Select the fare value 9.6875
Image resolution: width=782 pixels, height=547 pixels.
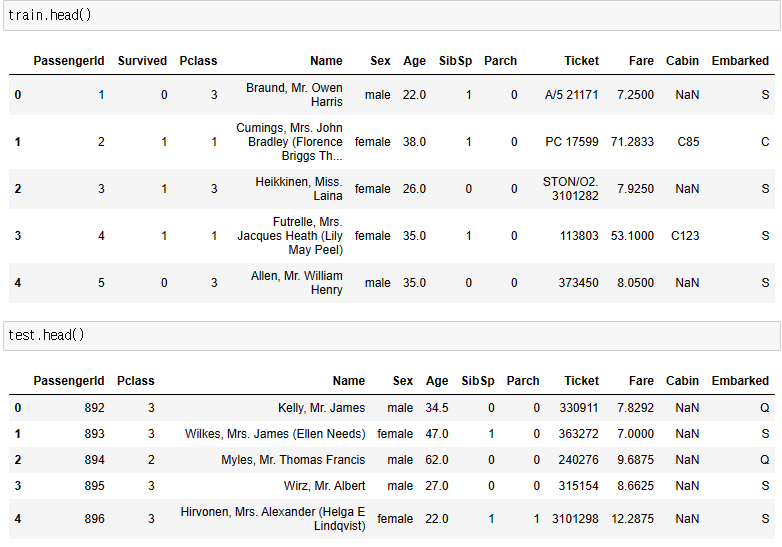pos(635,460)
